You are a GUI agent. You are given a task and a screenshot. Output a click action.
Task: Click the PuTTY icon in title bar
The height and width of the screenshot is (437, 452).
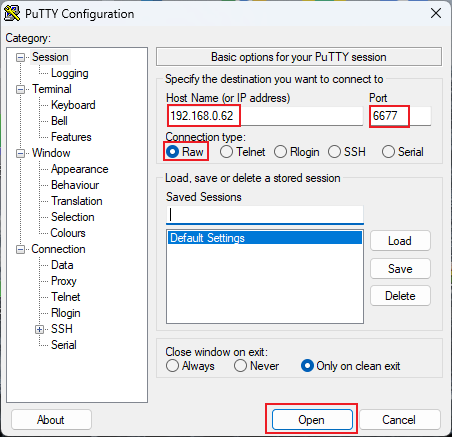12,13
